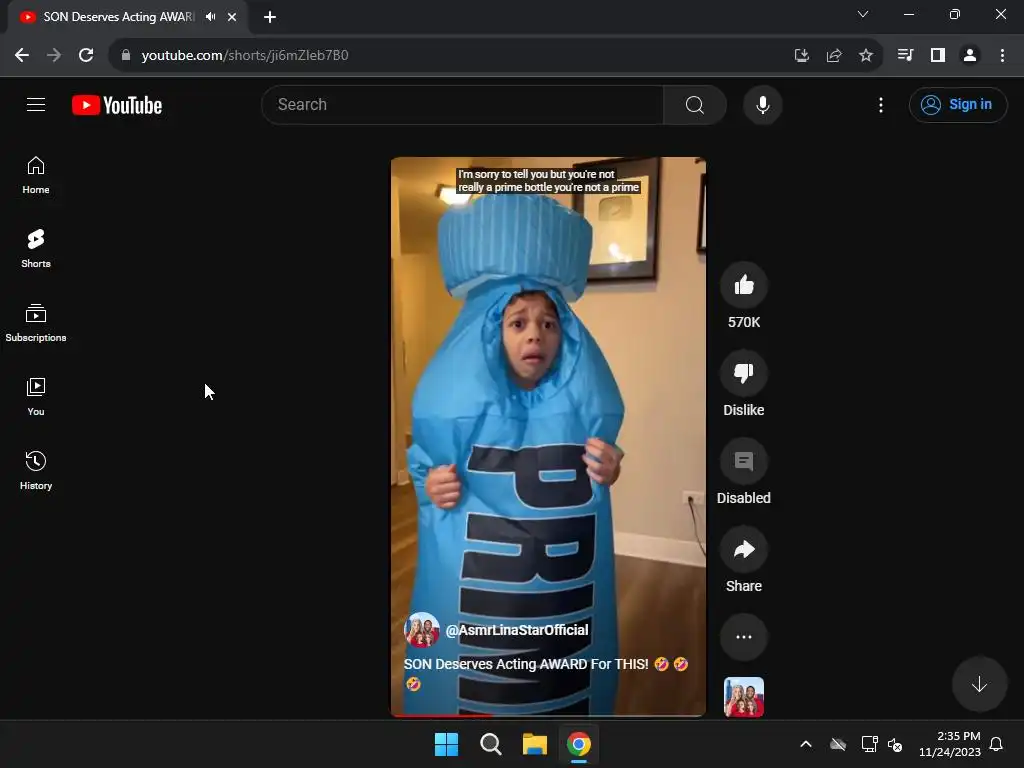Viewport: 1024px width, 768px height.
Task: Open the Windows Start menu
Action: [447, 744]
